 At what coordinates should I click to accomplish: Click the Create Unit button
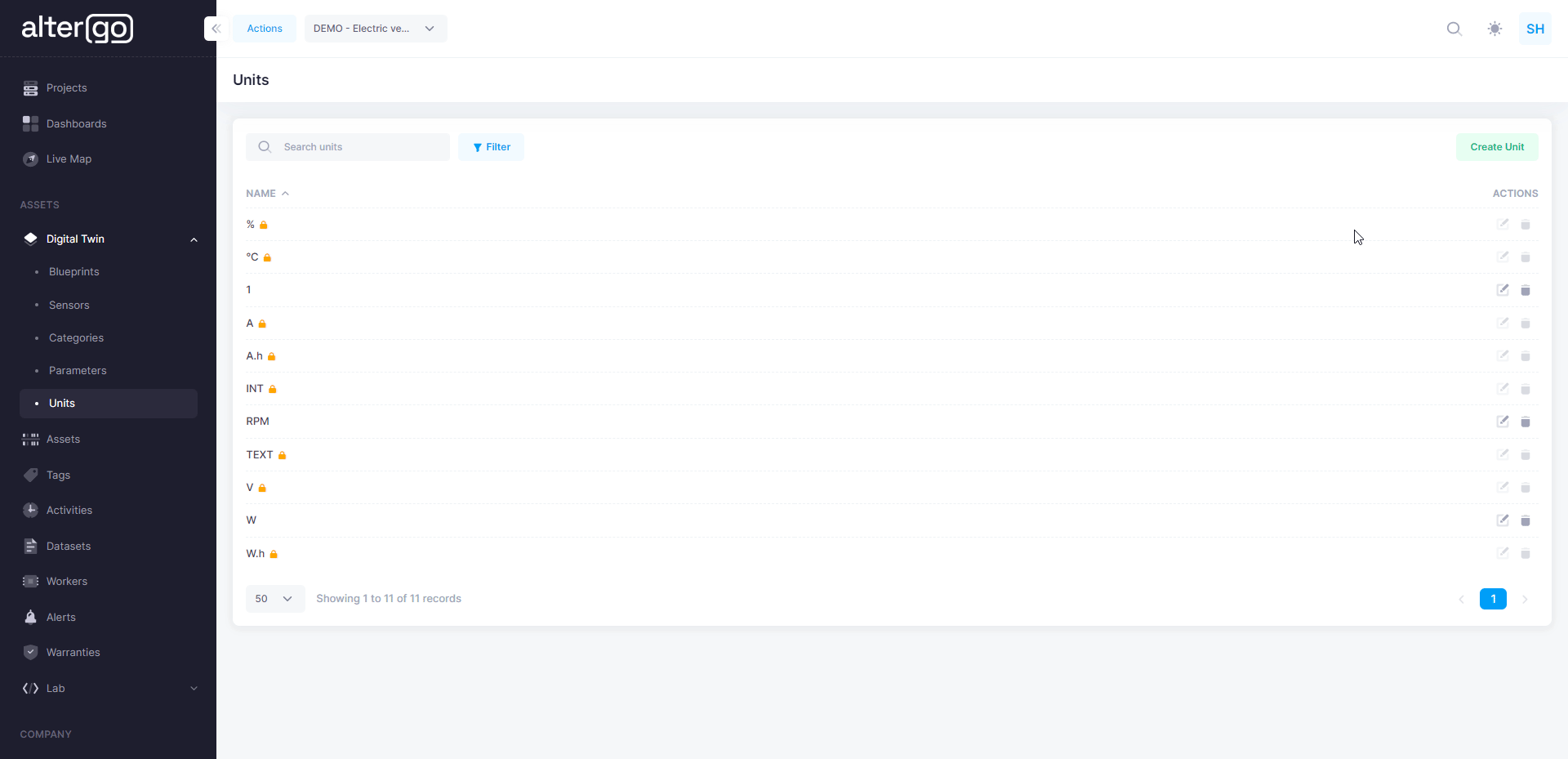pyautogui.click(x=1497, y=147)
